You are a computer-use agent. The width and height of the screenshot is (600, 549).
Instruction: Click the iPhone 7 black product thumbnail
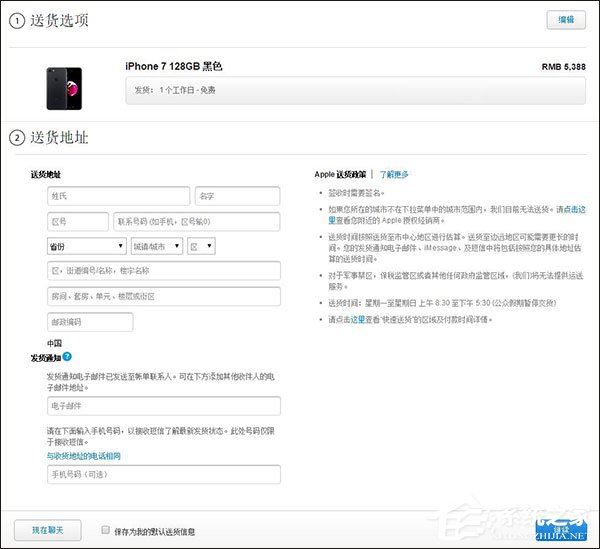coord(64,88)
